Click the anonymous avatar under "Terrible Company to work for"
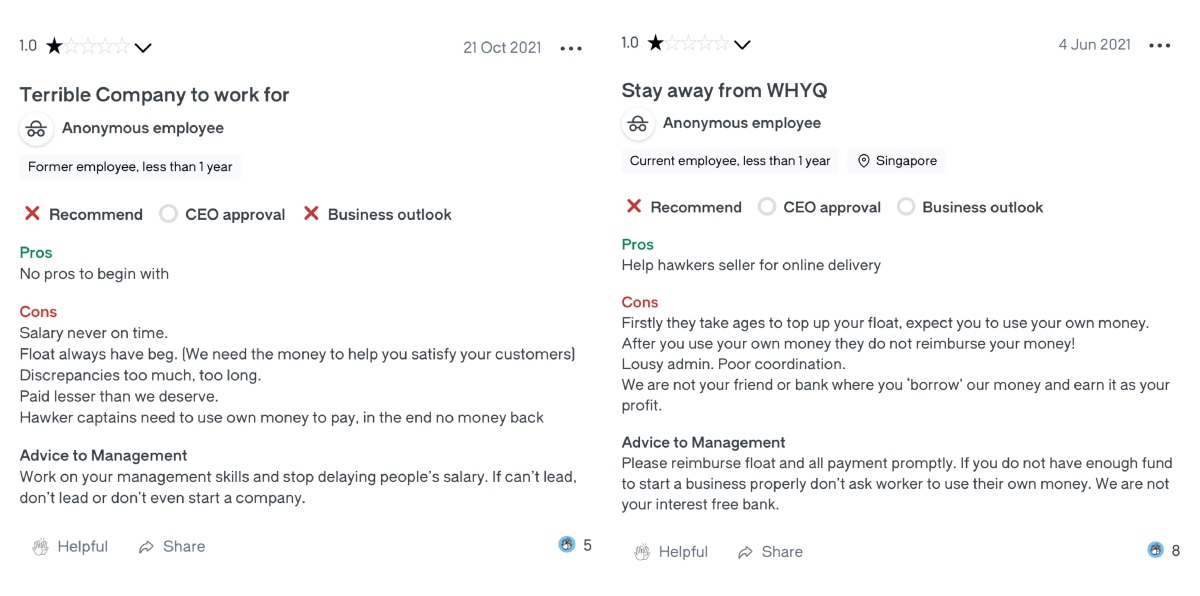 tap(37, 129)
